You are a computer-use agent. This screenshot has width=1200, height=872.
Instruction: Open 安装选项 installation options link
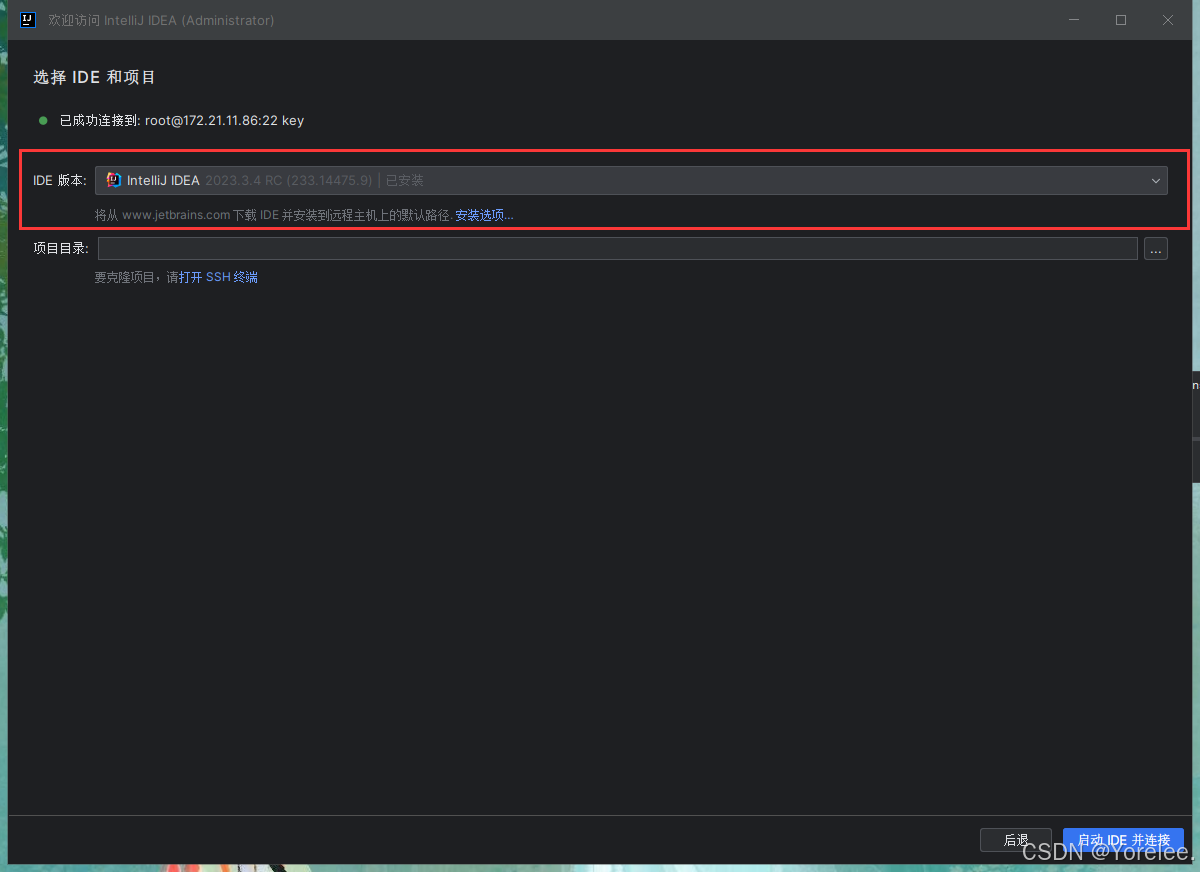click(x=483, y=214)
